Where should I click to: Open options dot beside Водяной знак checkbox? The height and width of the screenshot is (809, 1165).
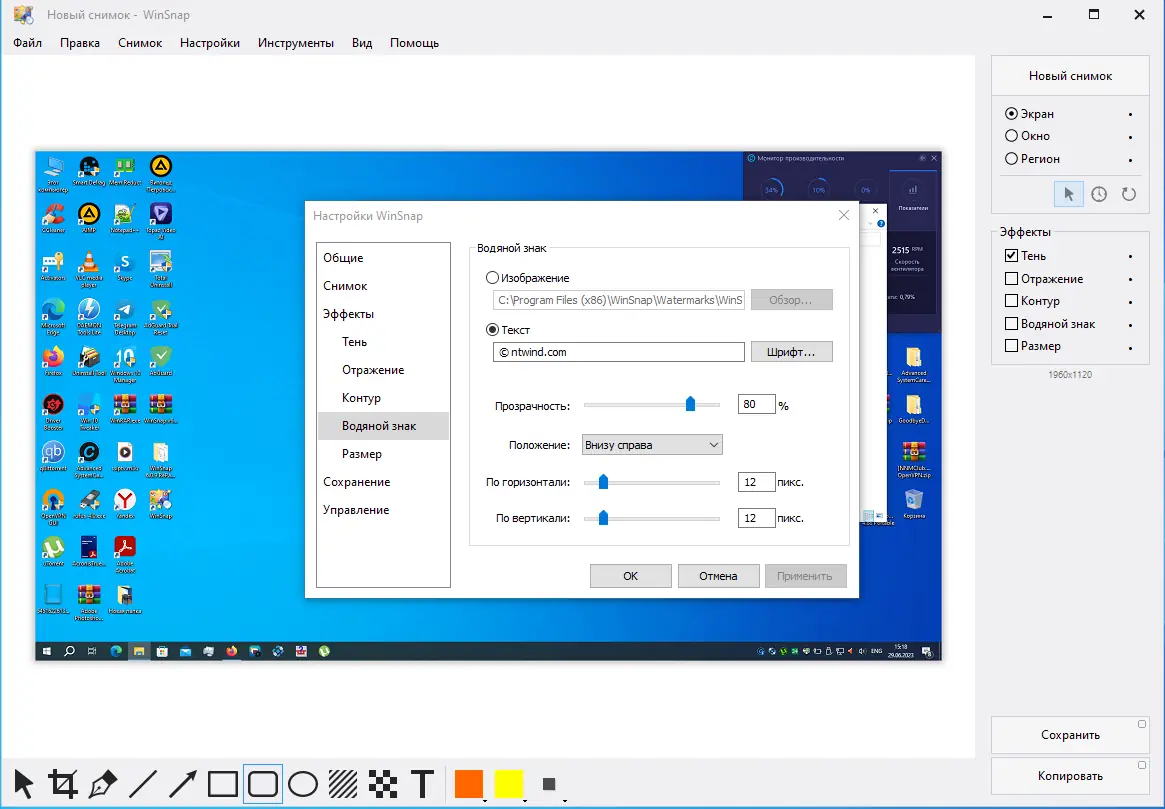tap(1131, 325)
